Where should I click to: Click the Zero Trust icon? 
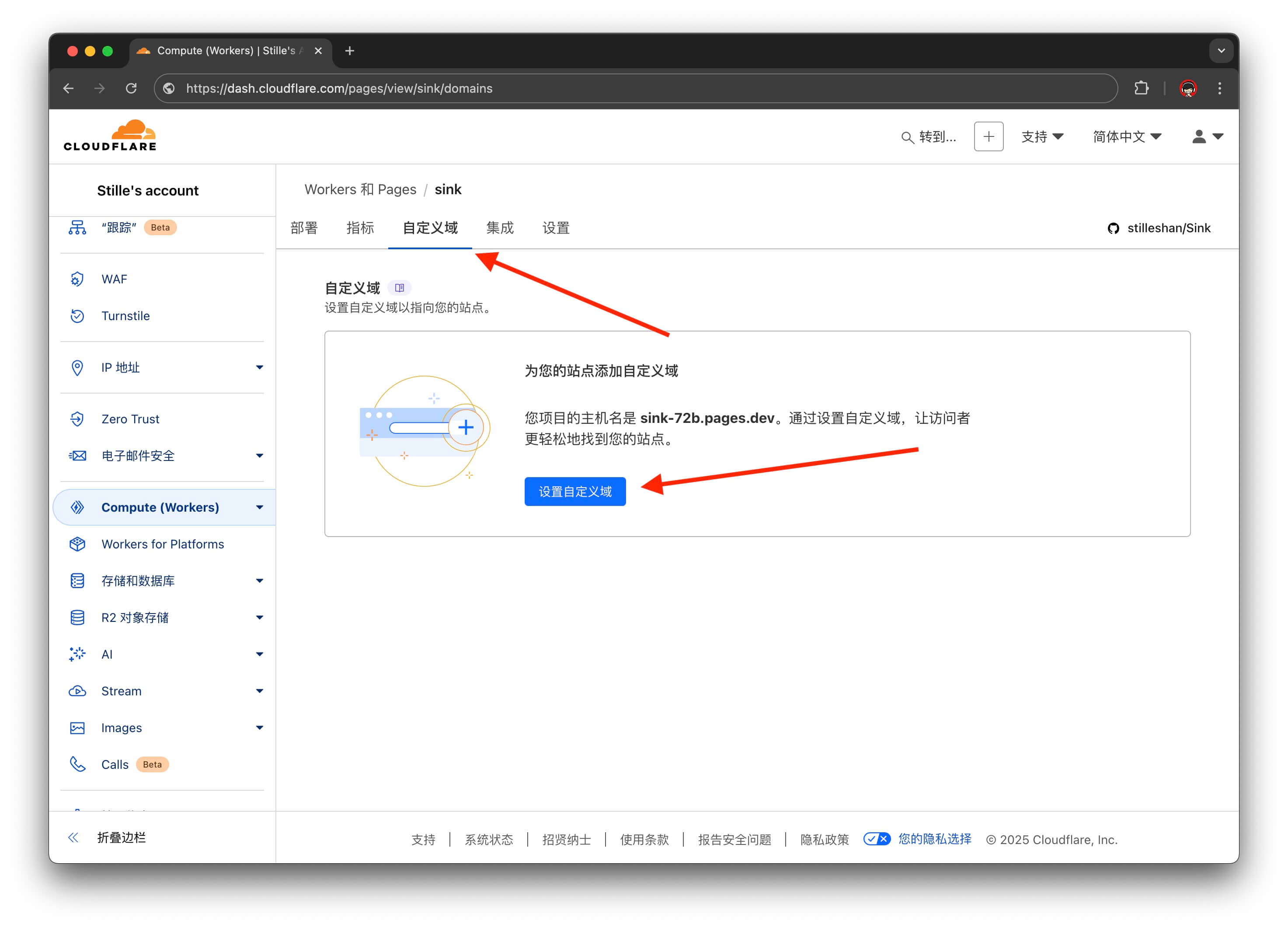click(x=77, y=419)
